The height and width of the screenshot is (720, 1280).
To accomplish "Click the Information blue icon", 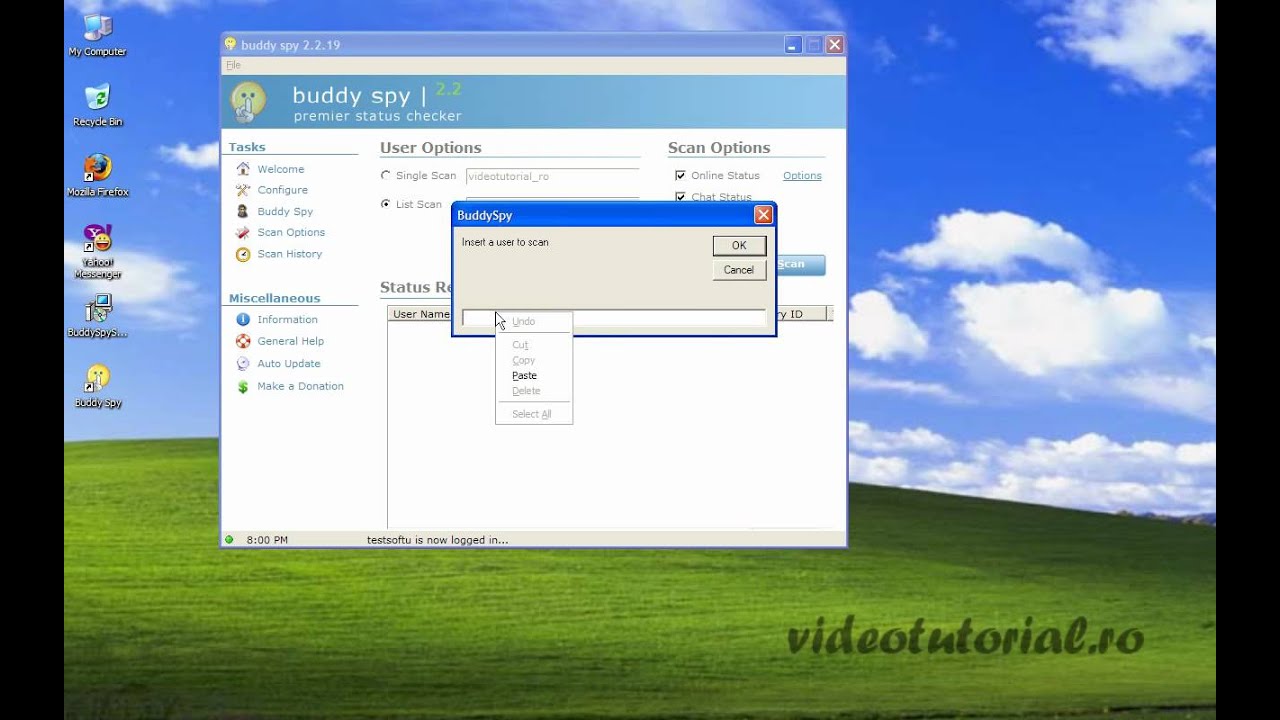I will point(243,319).
